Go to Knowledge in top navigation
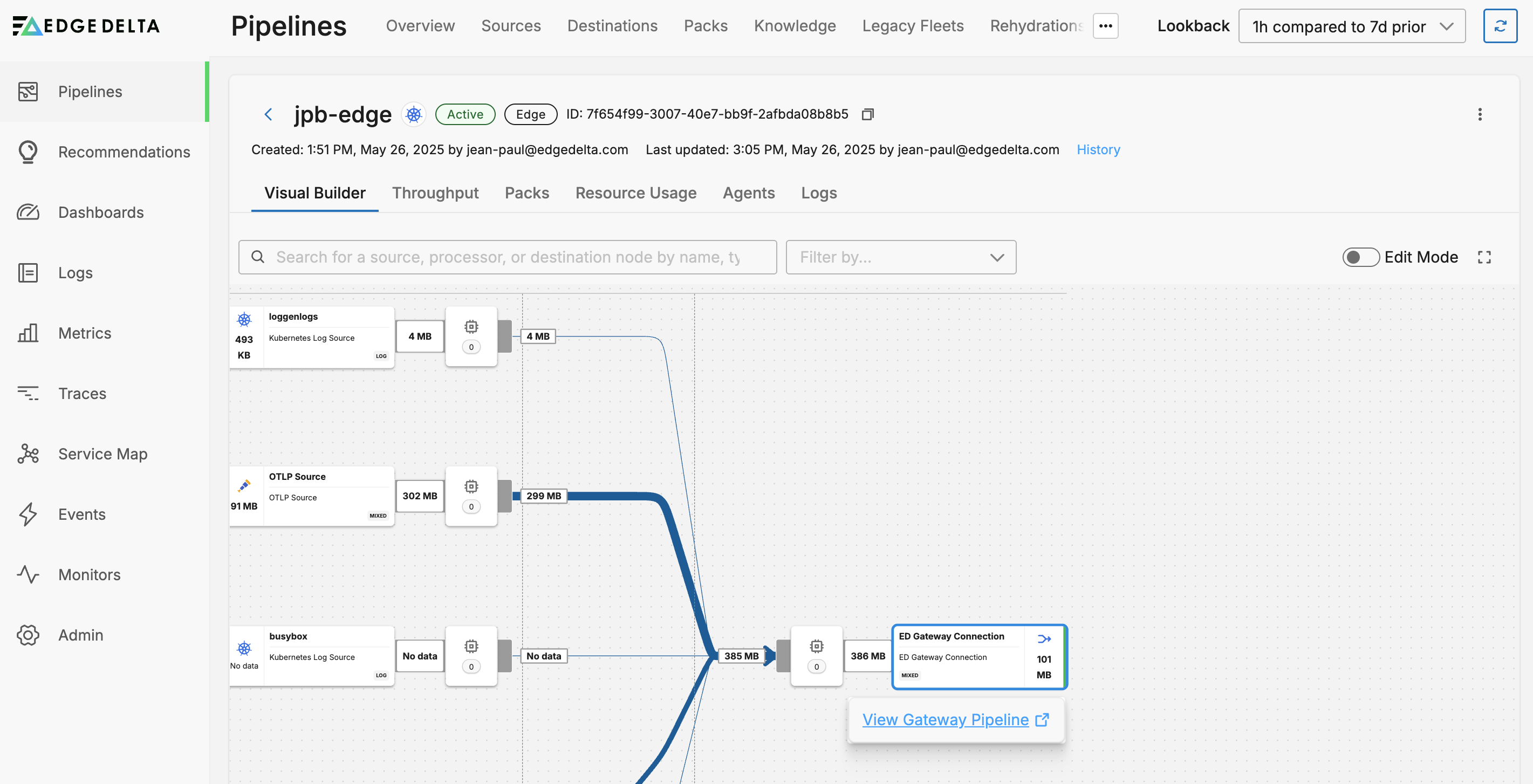 pos(795,26)
